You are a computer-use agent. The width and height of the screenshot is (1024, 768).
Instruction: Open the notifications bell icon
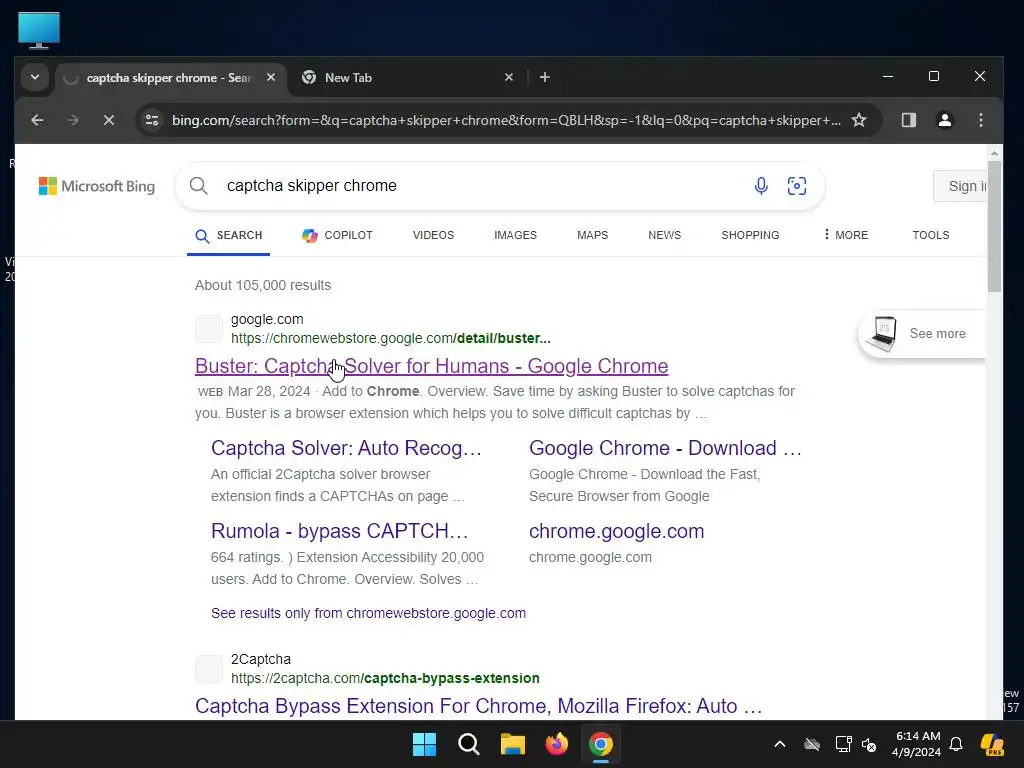[x=956, y=744]
